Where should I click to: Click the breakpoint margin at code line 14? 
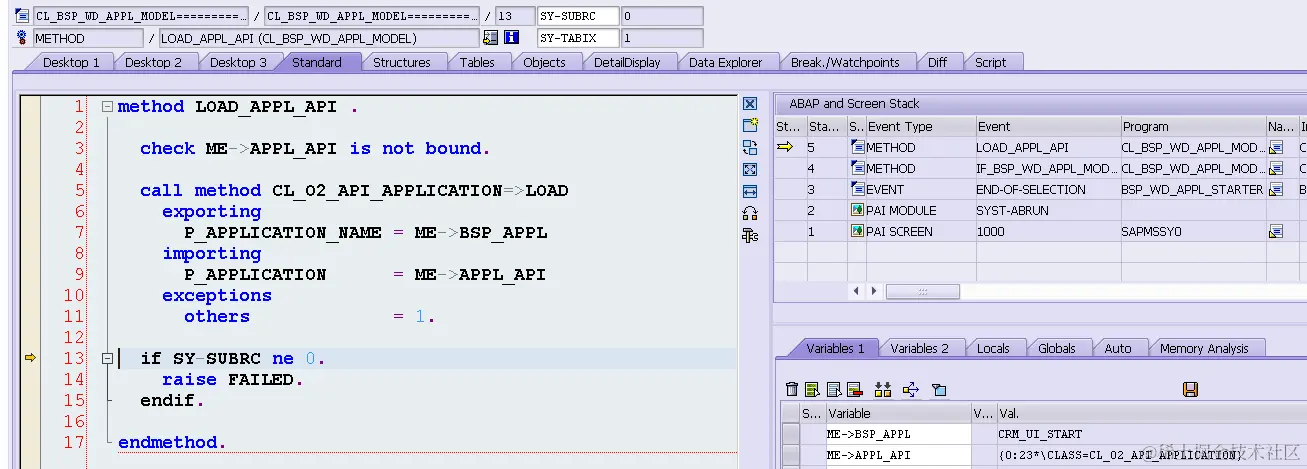(x=30, y=379)
